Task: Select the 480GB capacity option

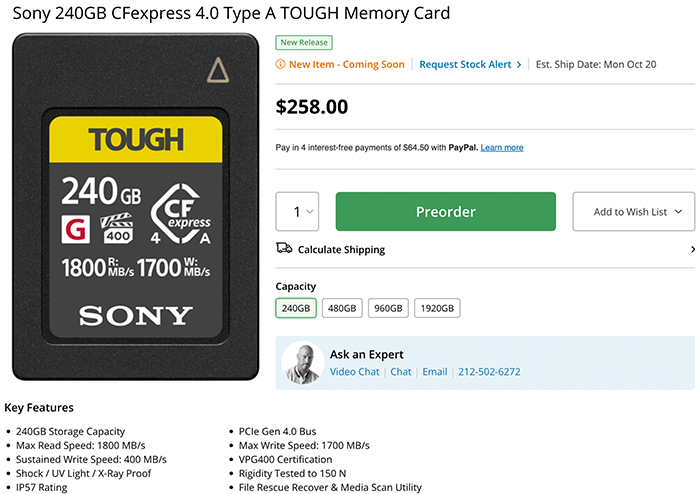Action: (x=342, y=308)
